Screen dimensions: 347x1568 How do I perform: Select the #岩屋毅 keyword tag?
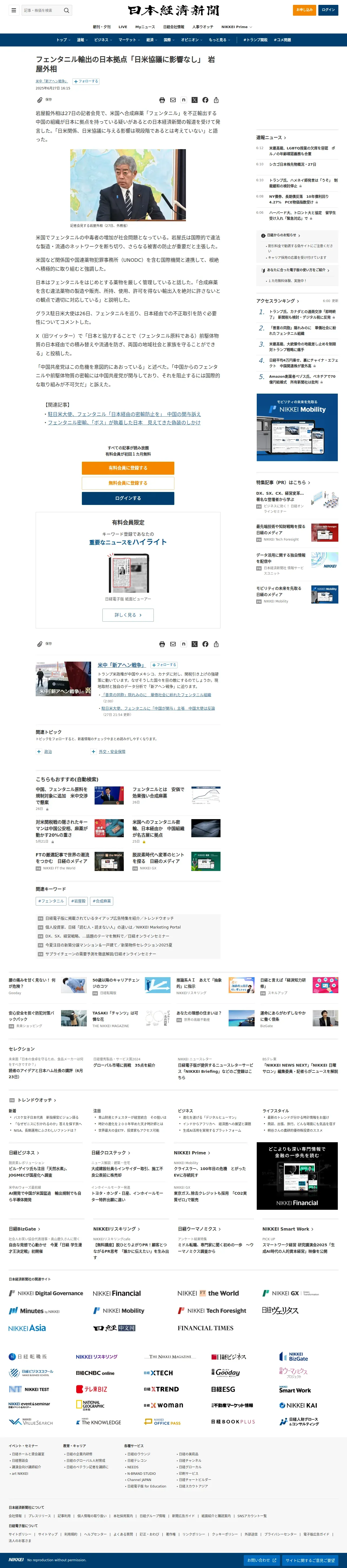click(79, 901)
